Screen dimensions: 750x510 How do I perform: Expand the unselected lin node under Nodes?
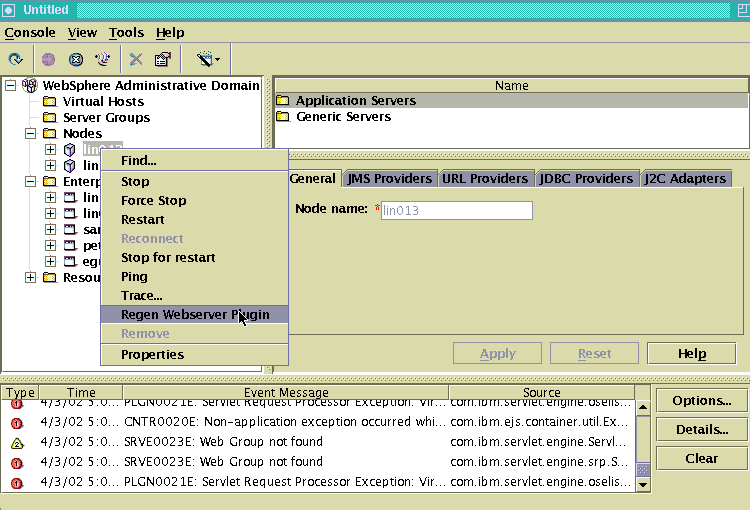50,166
